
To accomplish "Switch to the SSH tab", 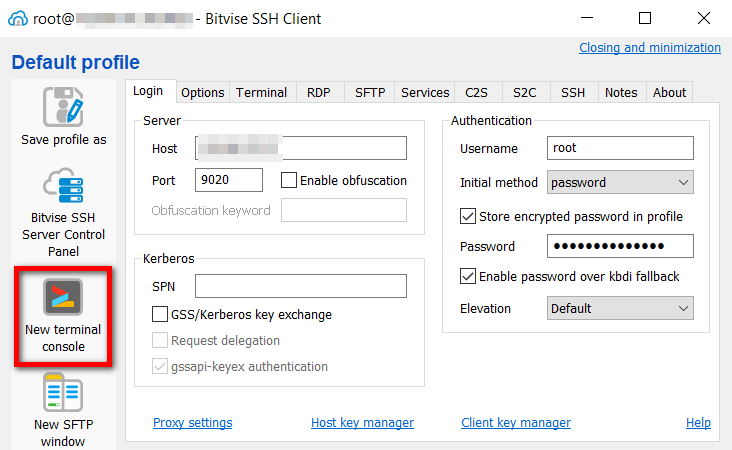I will pos(573,92).
